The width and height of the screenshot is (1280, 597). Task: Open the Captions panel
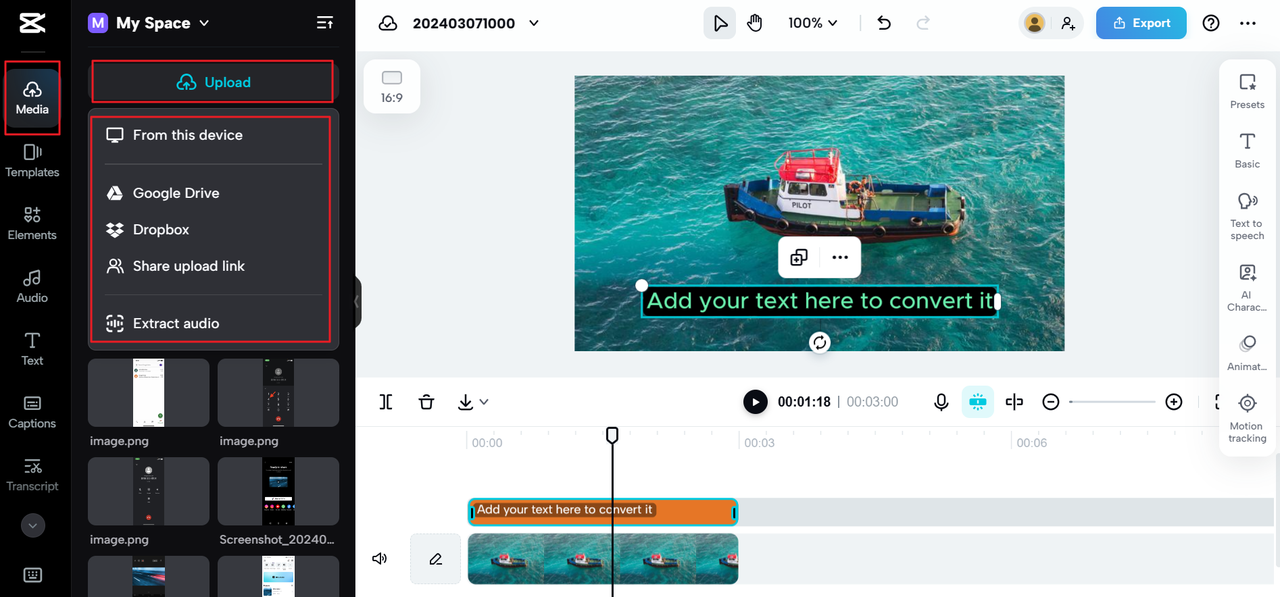click(32, 412)
